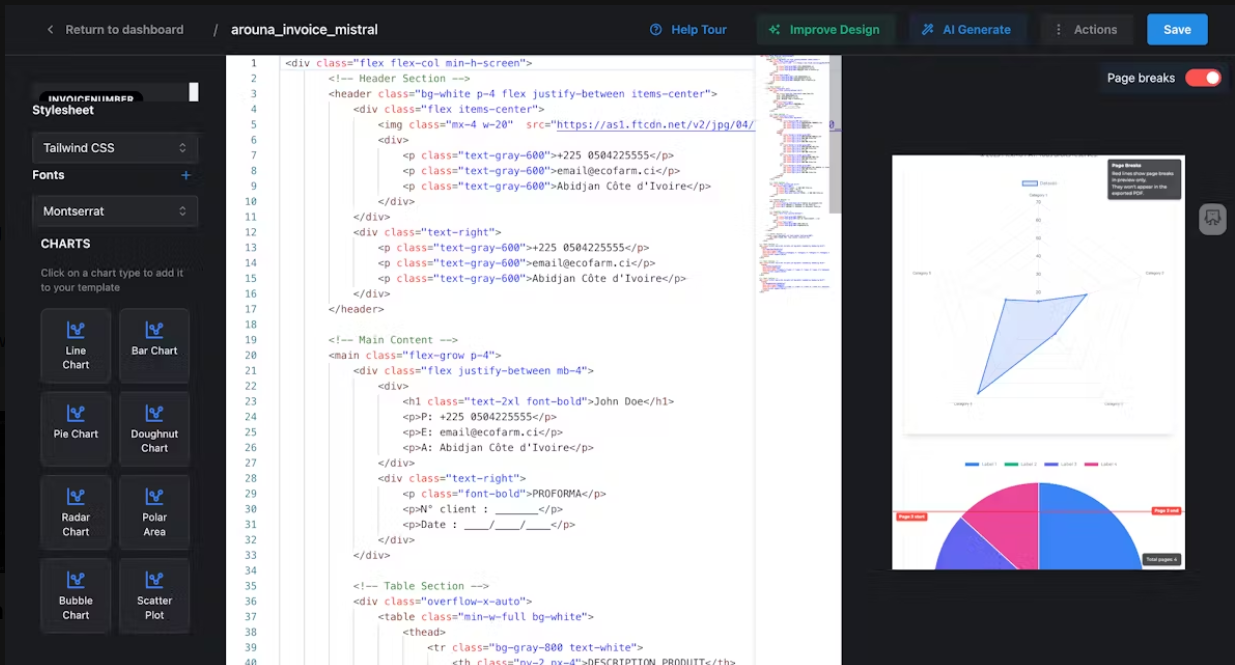Insert a Bubble Chart

tap(76, 596)
